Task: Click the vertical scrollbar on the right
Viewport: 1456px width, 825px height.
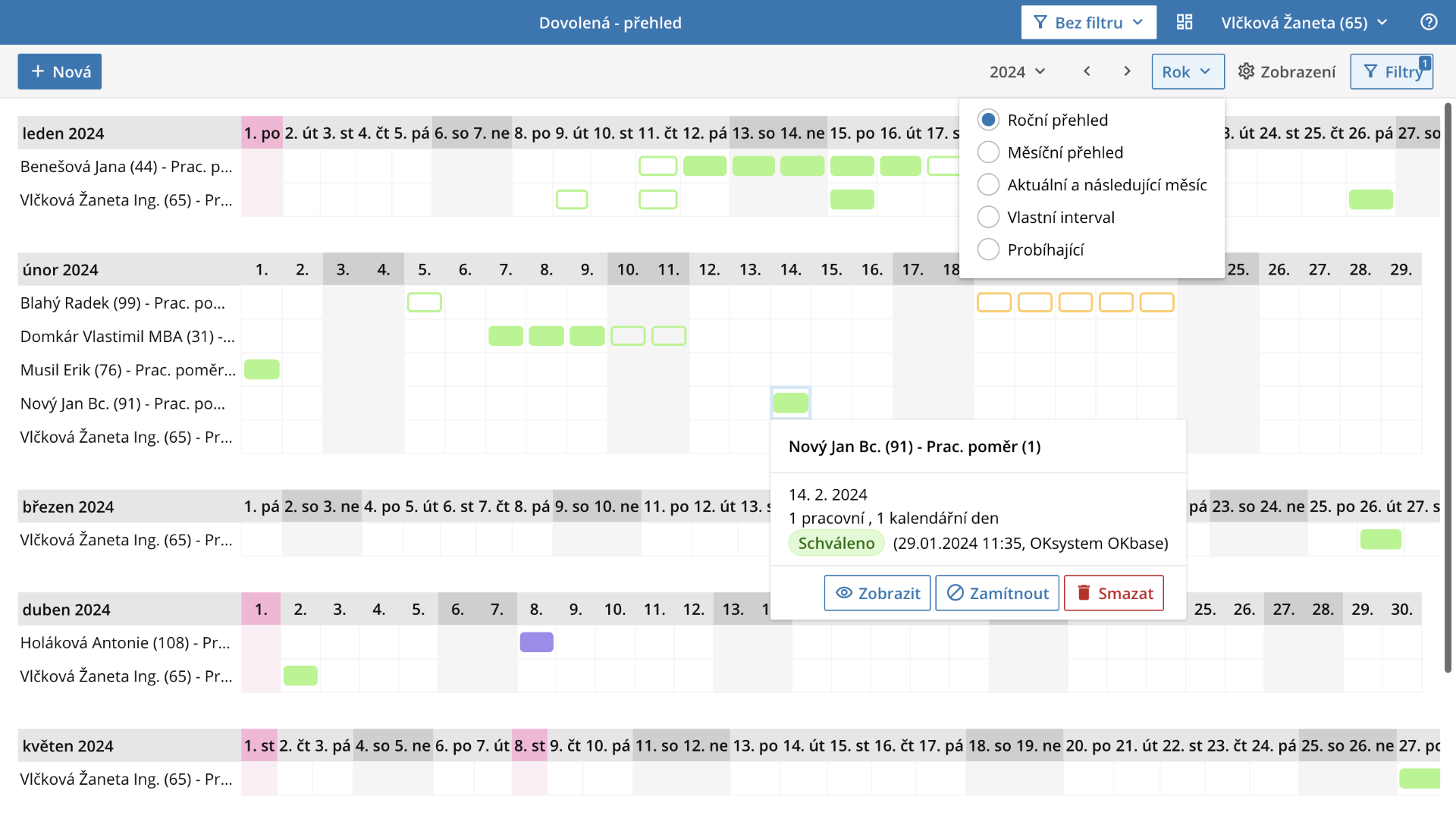Action: 1448,387
